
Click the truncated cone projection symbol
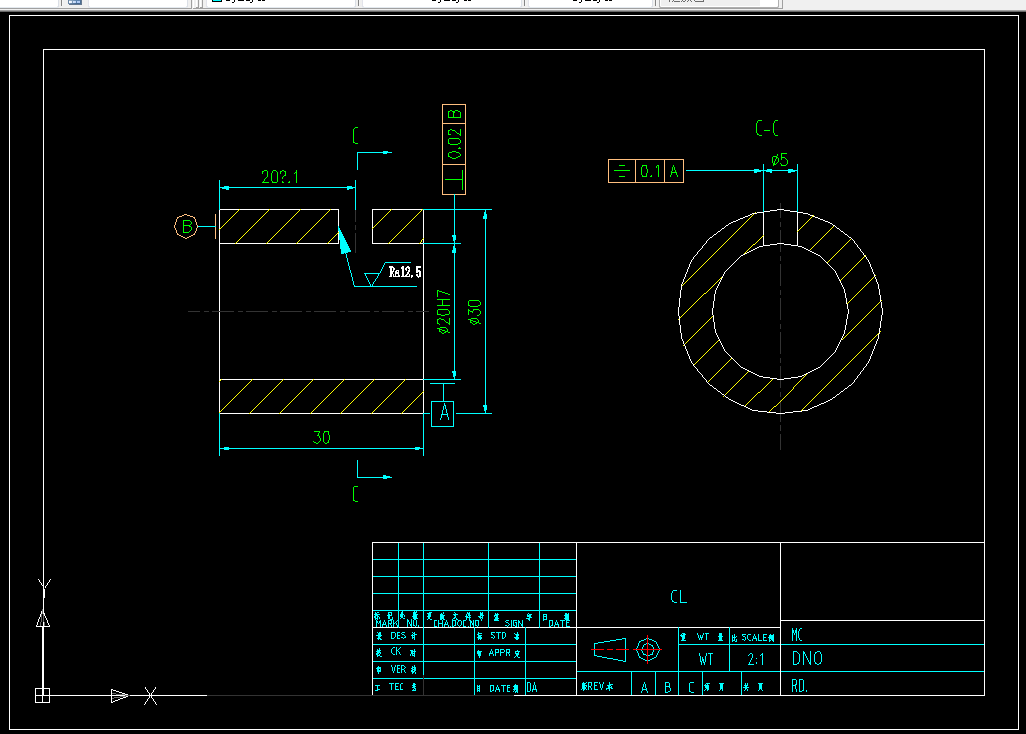[610, 650]
